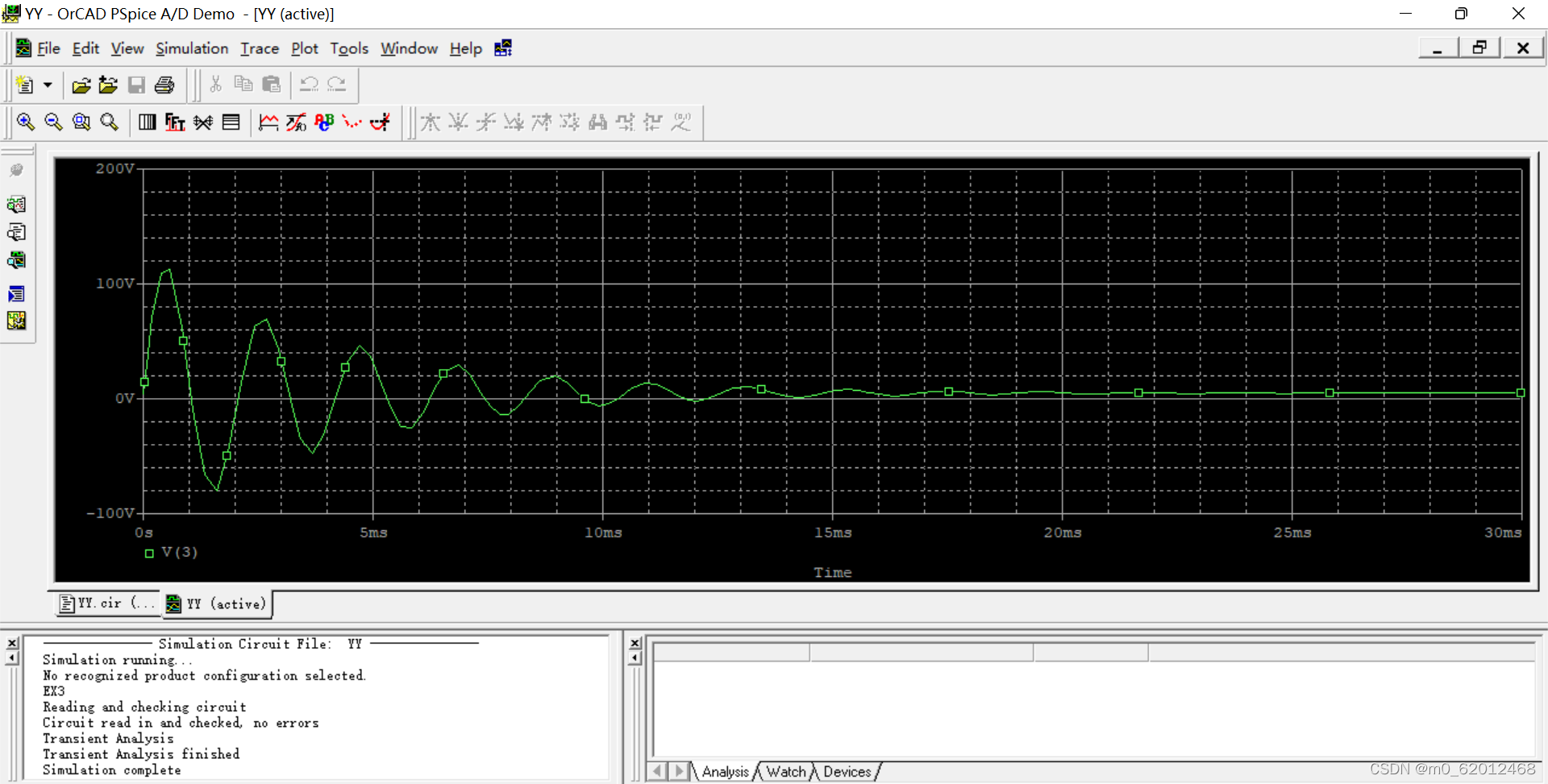Screen dimensions: 1548x784
Task: Open the Help menu
Action: [x=465, y=48]
